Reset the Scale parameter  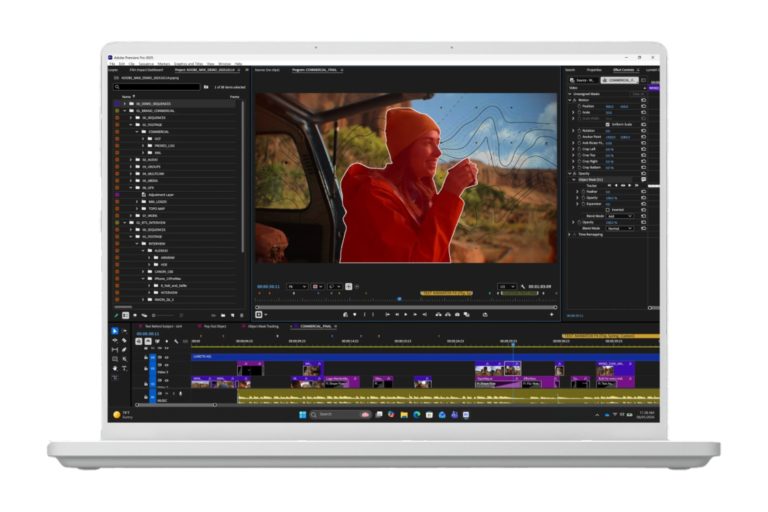644,113
